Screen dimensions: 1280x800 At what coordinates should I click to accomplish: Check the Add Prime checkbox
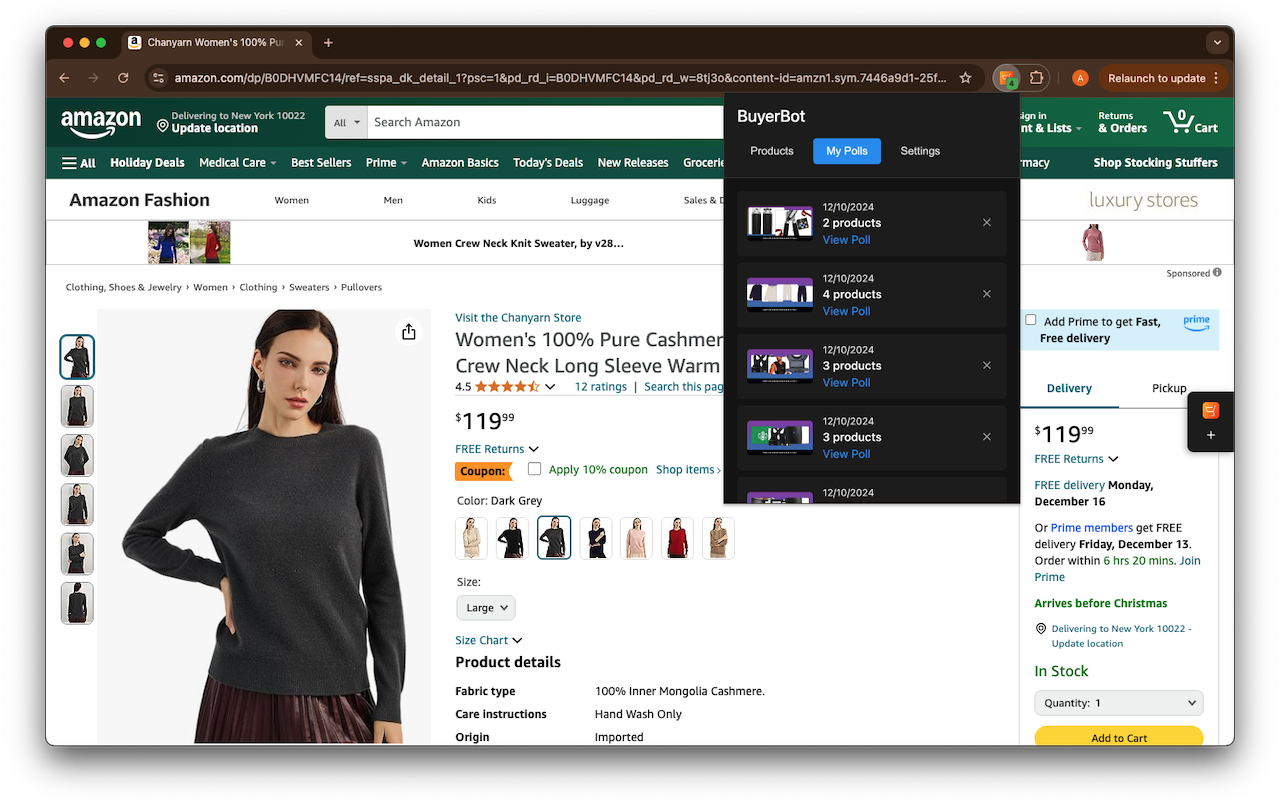1030,320
